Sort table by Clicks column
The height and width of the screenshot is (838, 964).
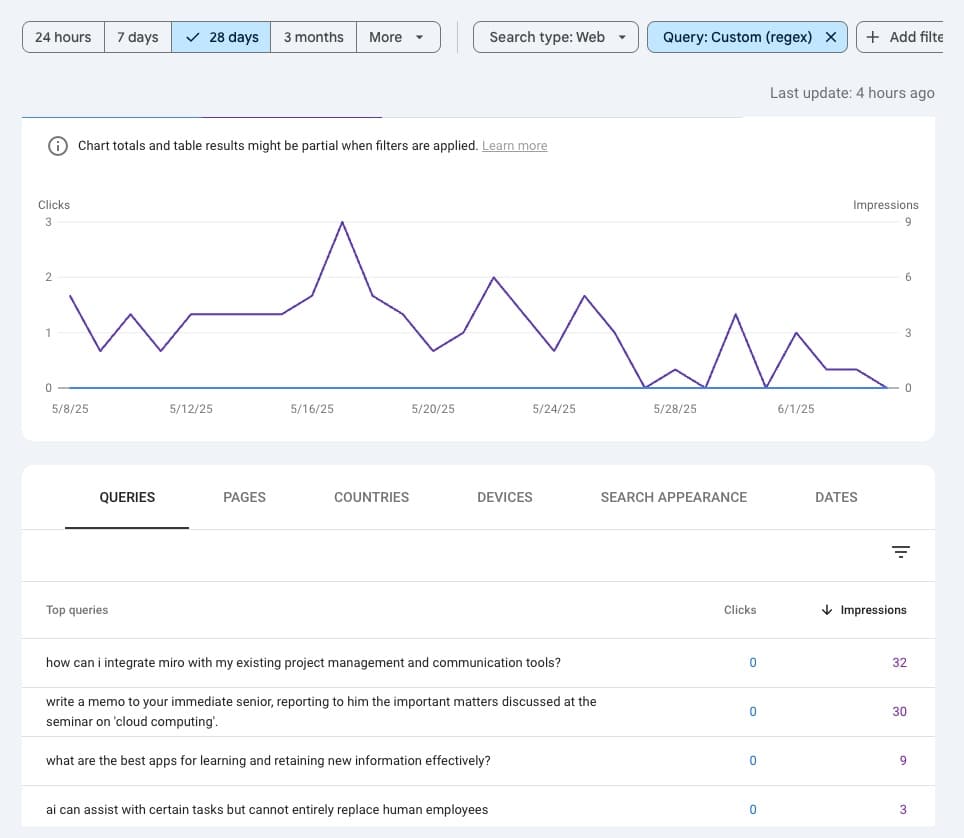click(740, 610)
